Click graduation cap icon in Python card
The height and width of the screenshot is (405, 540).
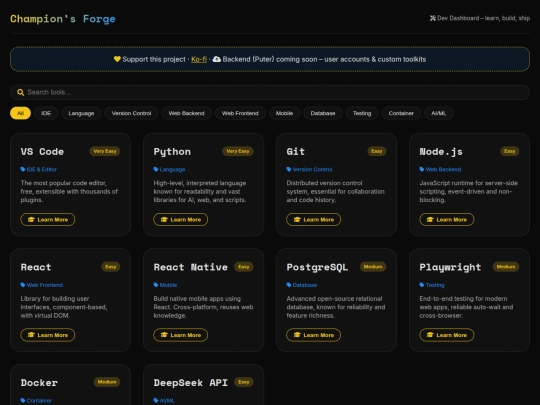pos(164,219)
